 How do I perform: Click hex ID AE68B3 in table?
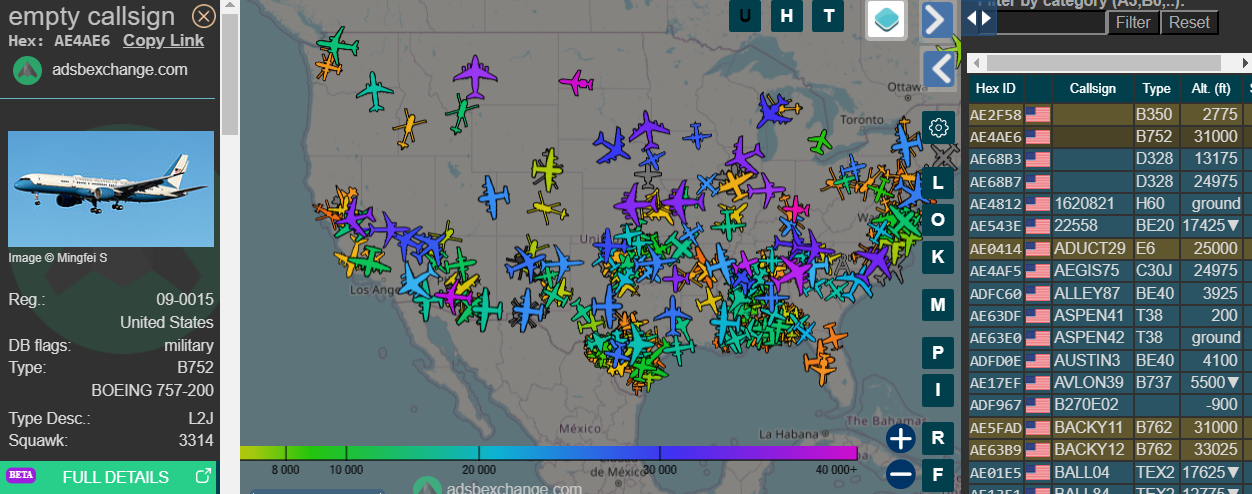(995, 159)
